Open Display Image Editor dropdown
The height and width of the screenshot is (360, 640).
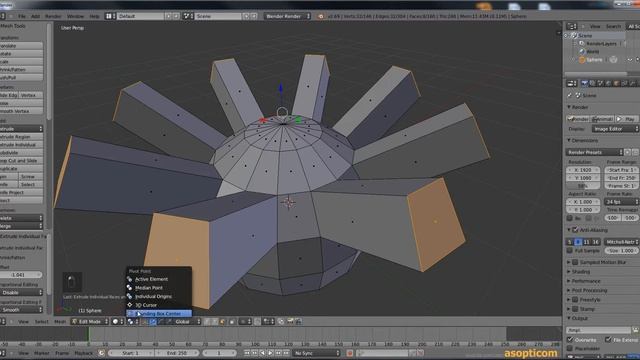click(616, 129)
